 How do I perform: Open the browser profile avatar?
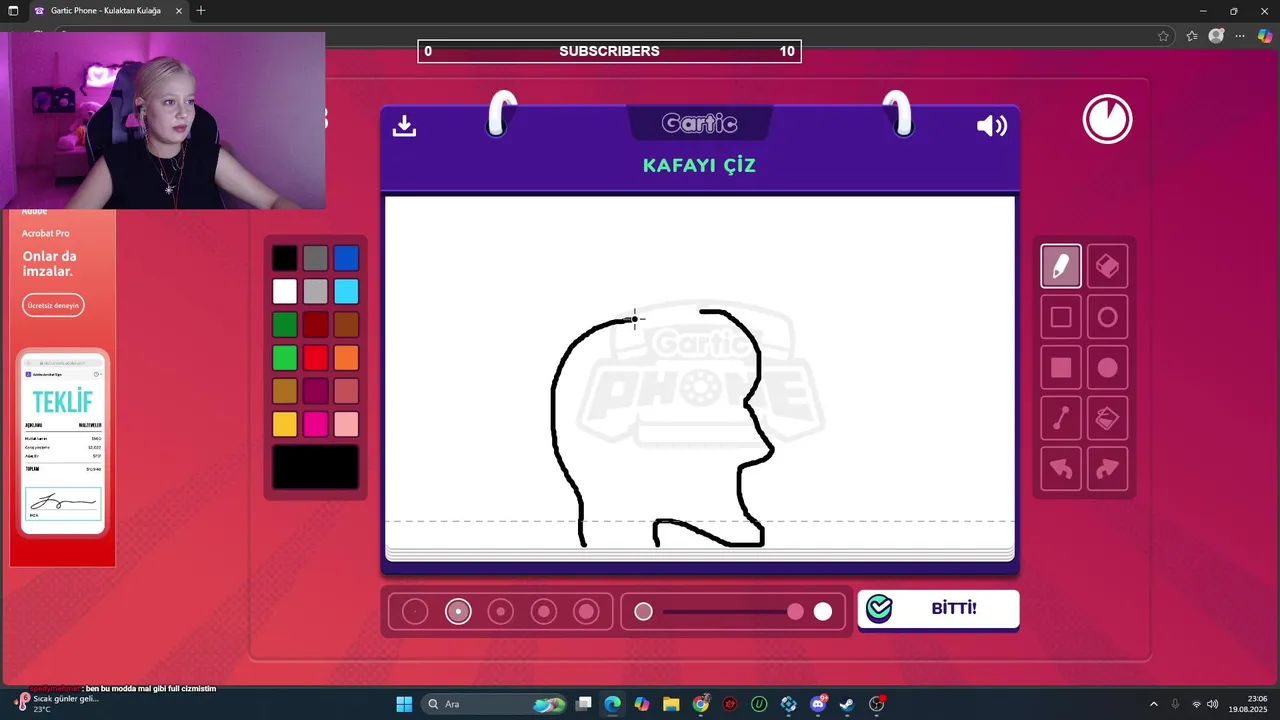click(x=1216, y=36)
